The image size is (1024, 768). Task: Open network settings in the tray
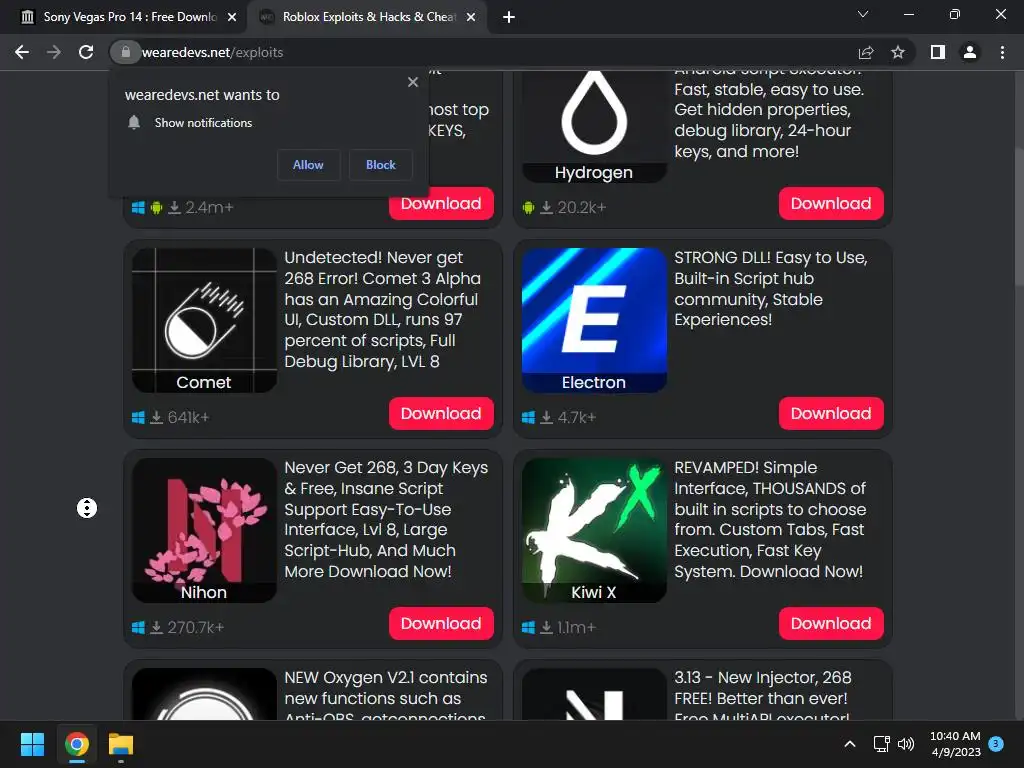pyautogui.click(x=882, y=744)
